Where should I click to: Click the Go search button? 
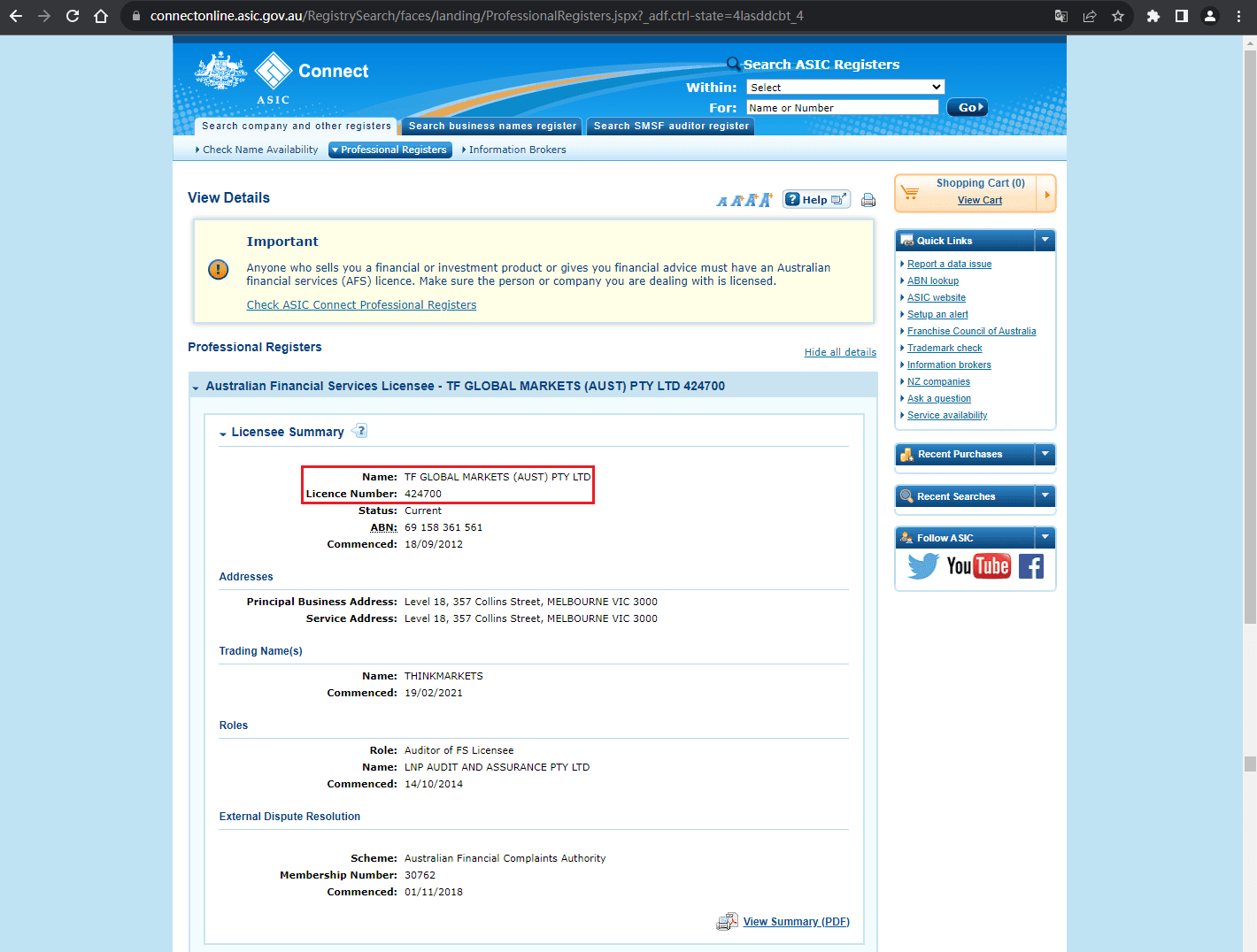click(967, 107)
